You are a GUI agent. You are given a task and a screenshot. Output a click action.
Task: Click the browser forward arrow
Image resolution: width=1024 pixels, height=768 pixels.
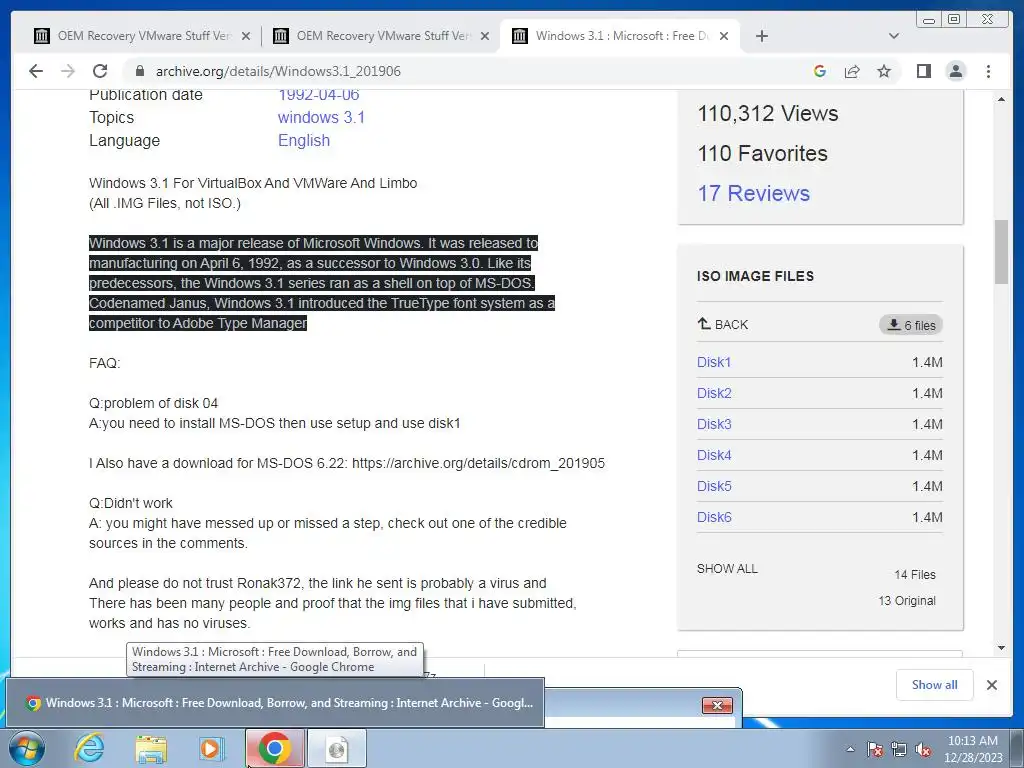68,71
